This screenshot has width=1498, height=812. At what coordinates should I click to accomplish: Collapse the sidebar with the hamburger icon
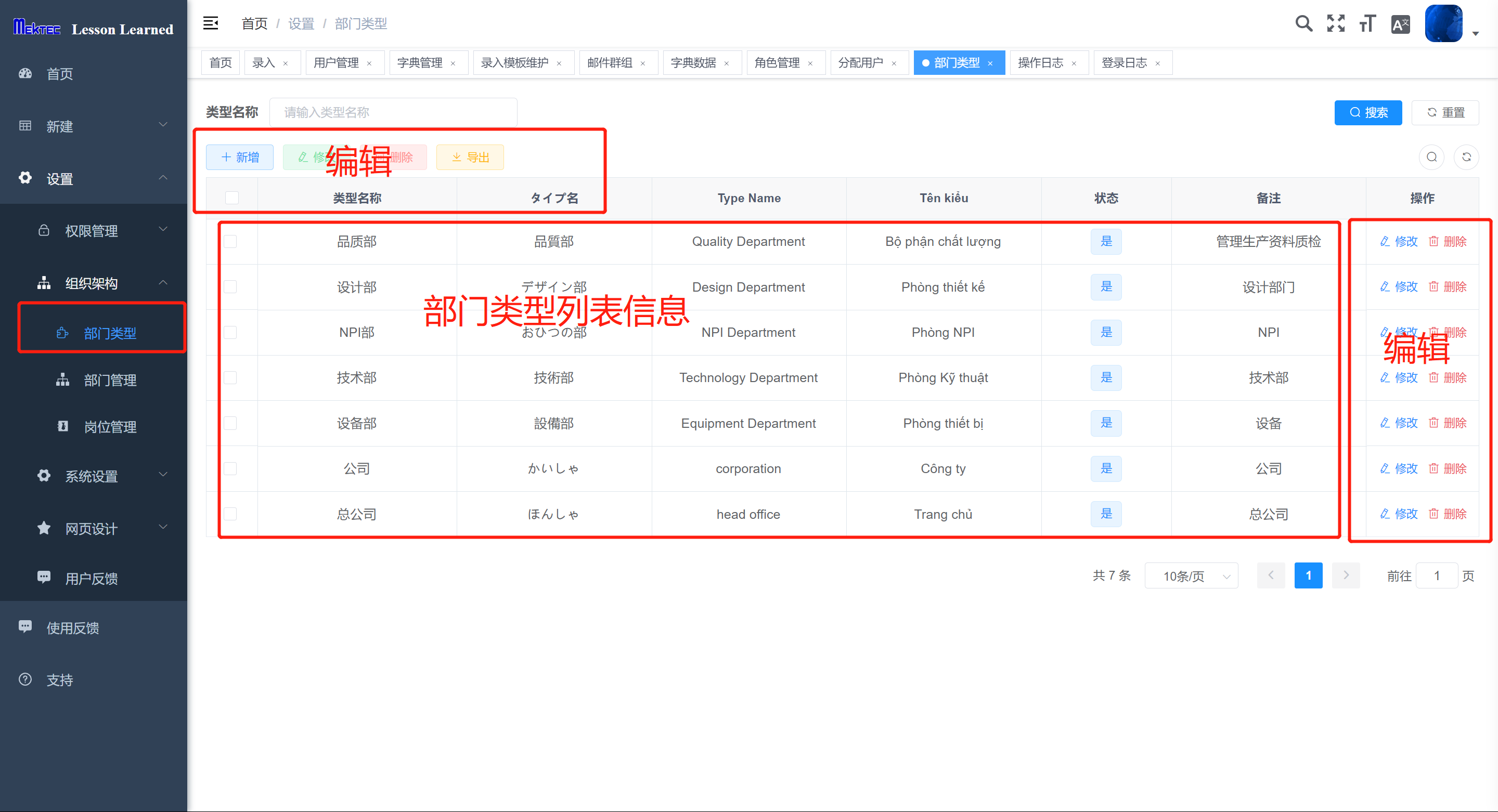(x=211, y=23)
